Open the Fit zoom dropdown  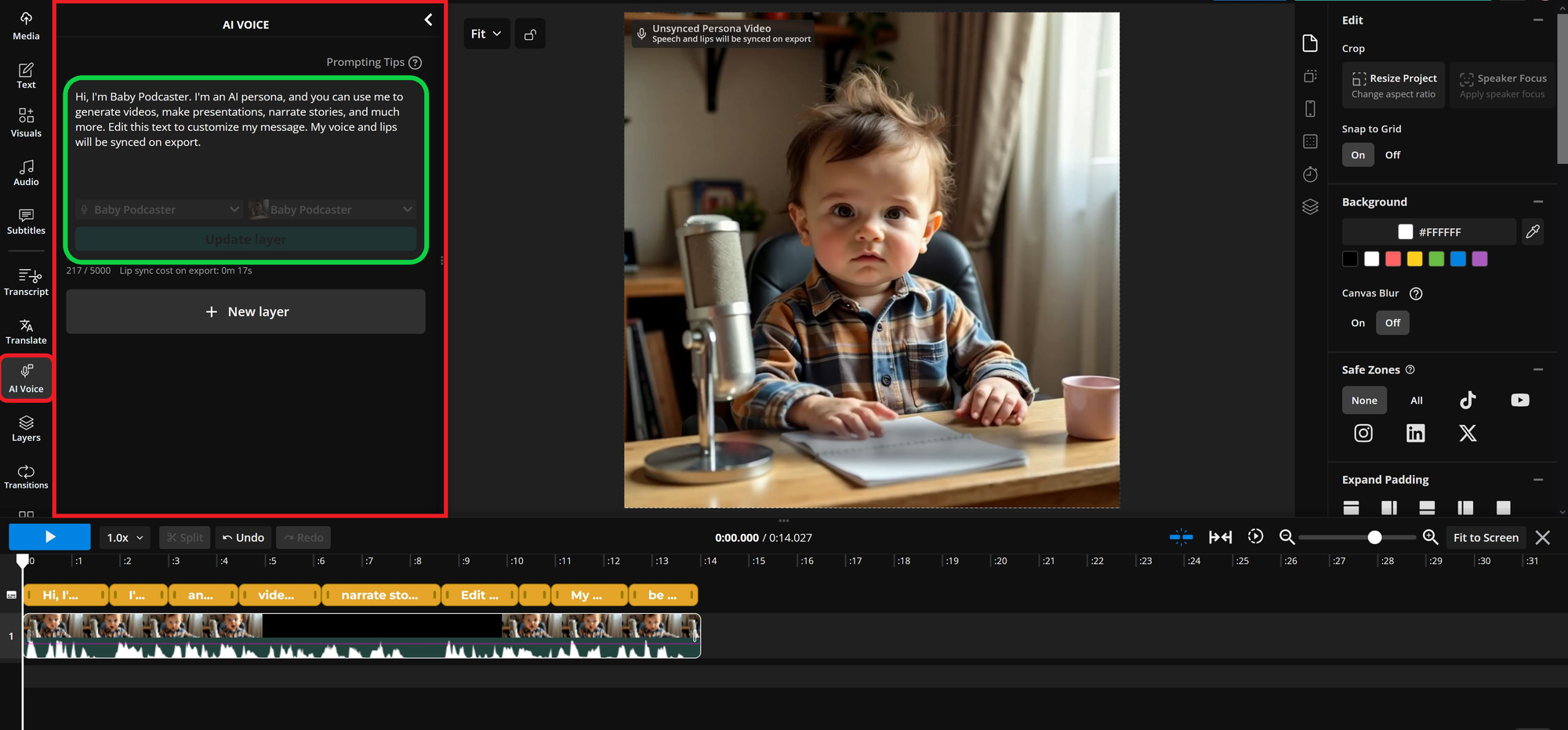486,35
